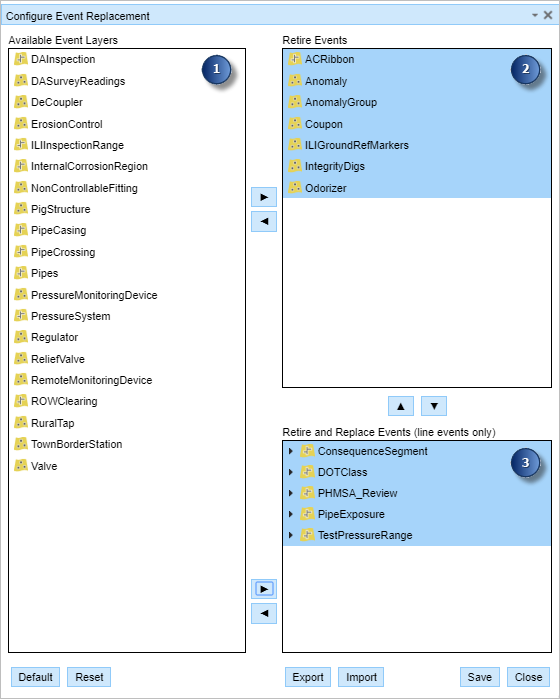Select ILIGroundRefMarkers in Retire Events
The image size is (560, 699).
click(x=417, y=145)
